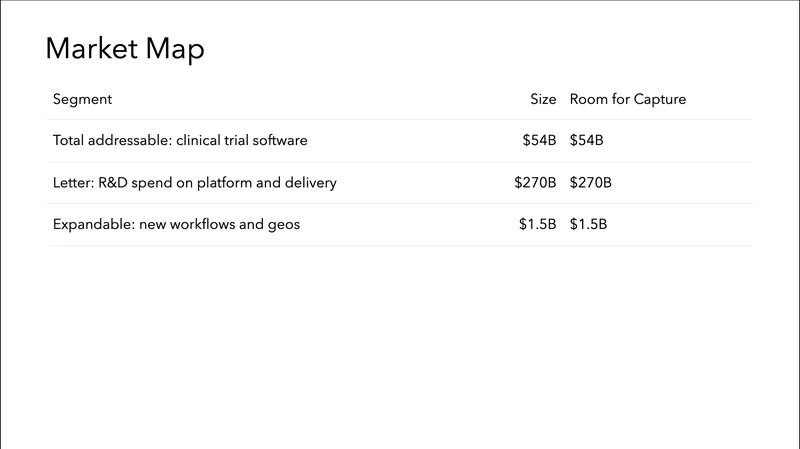This screenshot has height=449, width=800.
Task: Click the $270B value under Room for Capture
Action: coord(590,183)
